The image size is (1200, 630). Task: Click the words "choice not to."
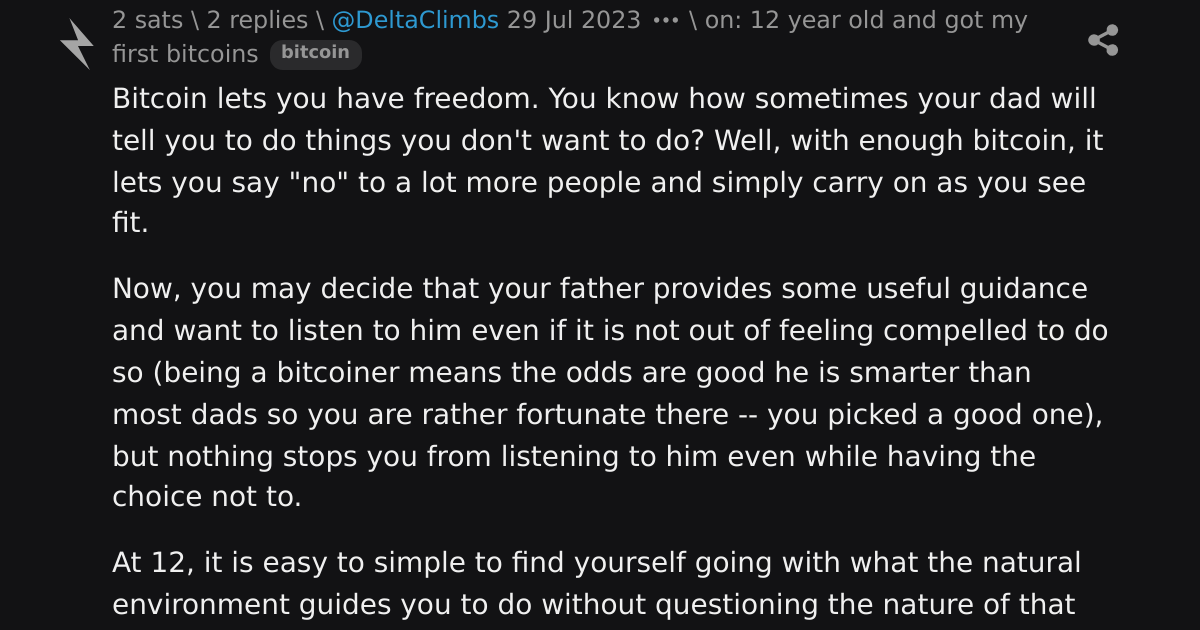pyautogui.click(x=206, y=498)
